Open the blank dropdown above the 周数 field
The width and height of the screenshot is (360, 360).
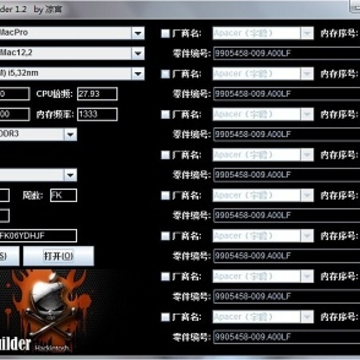point(38,175)
